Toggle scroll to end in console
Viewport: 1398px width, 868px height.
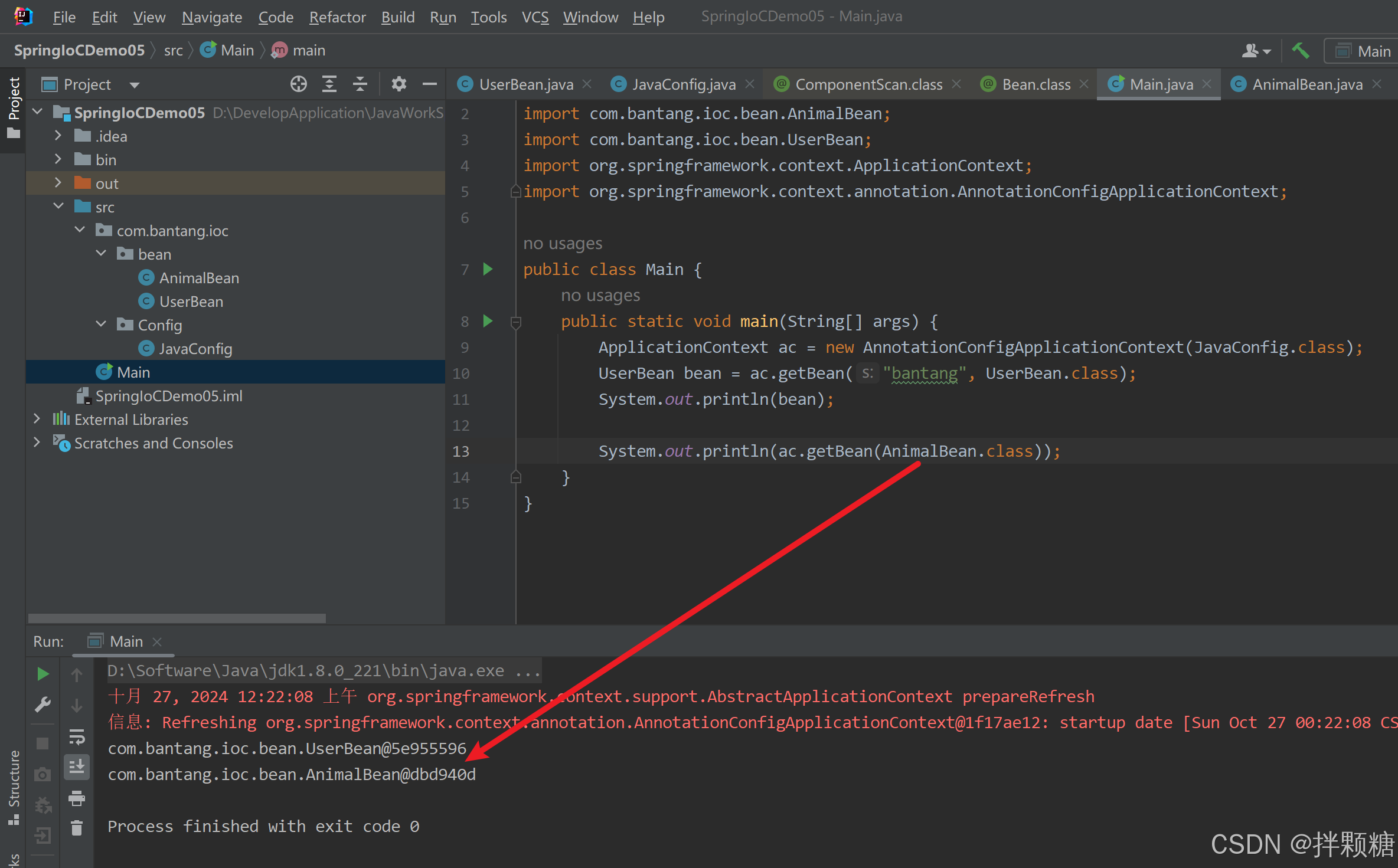77,767
